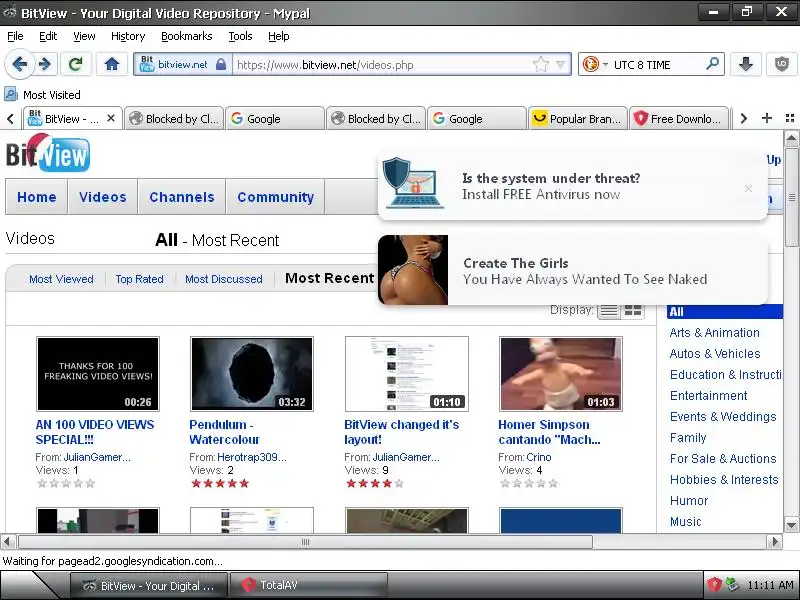
Task: Click horizontal scrollbar left arrow
Action: tap(7, 541)
